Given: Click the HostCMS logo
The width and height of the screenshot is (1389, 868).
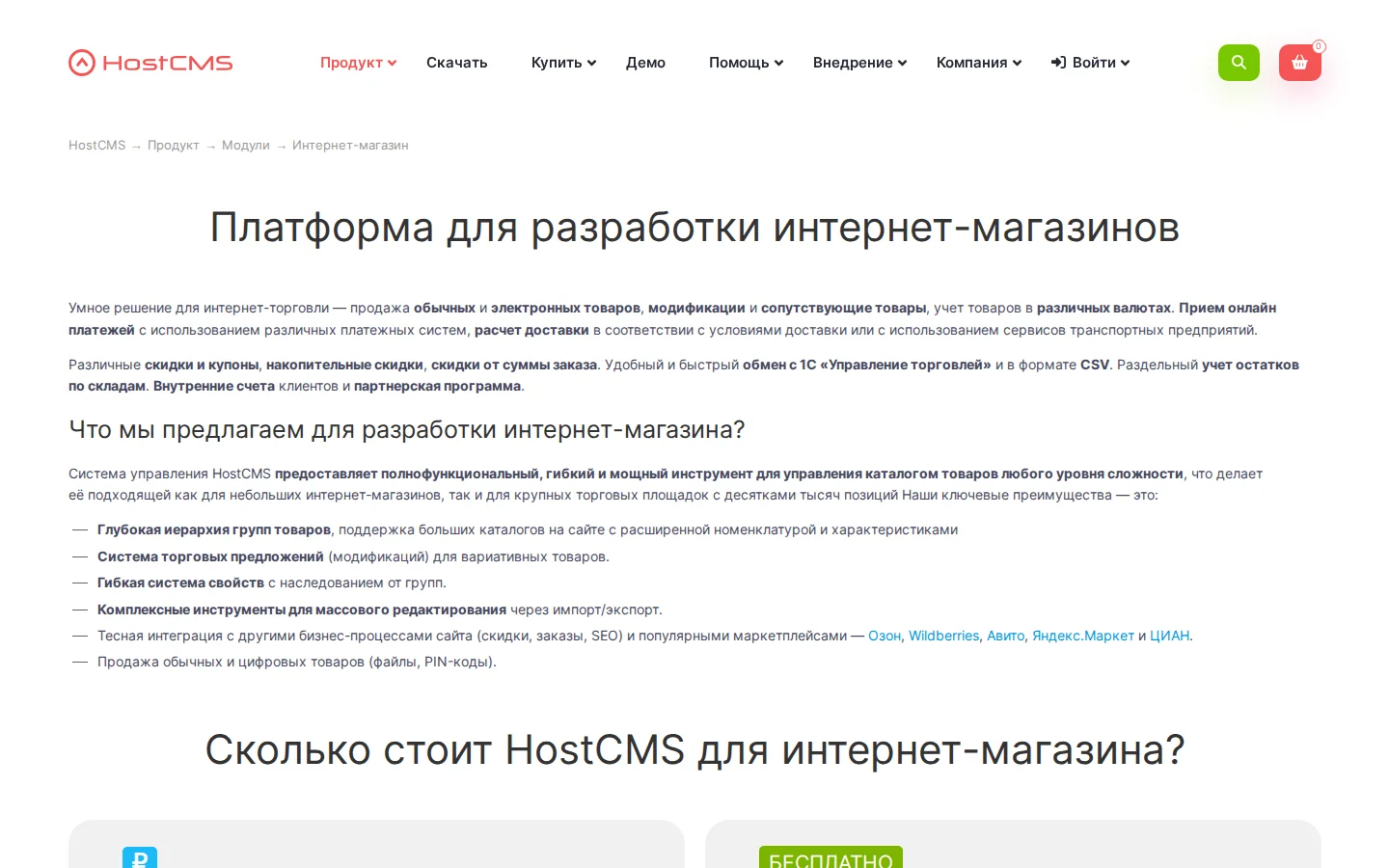Looking at the screenshot, I should 150,63.
